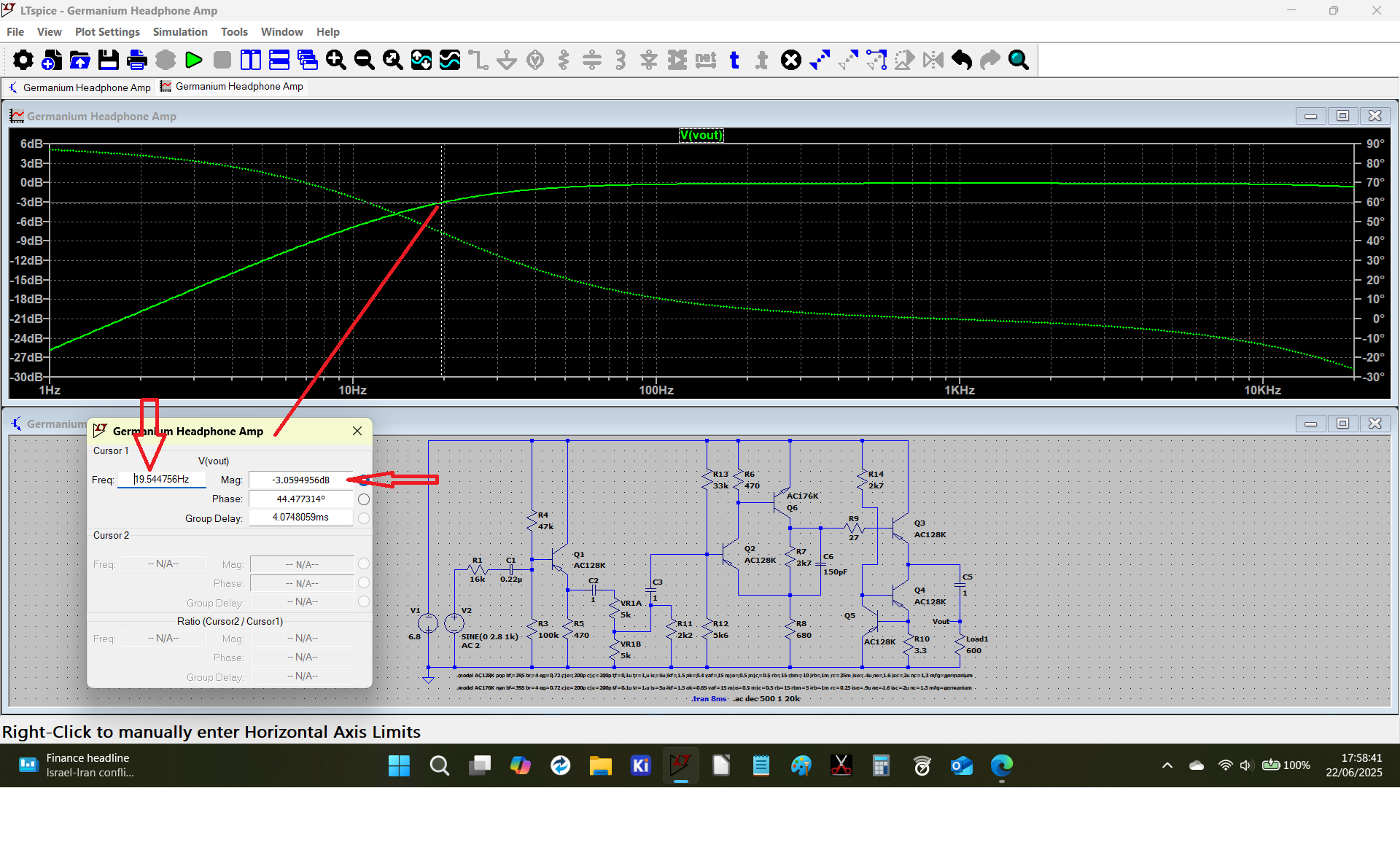Open File Explorer from the taskbar
This screenshot has height=858, width=1400.
(x=600, y=765)
